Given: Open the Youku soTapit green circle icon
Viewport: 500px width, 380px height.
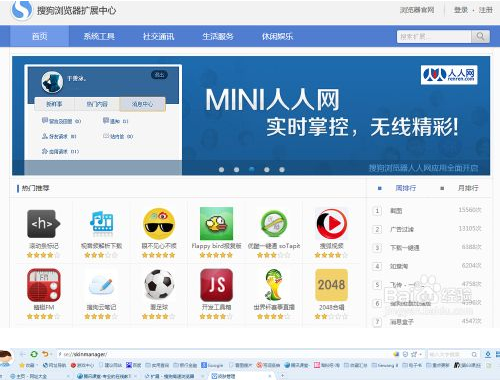Looking at the screenshot, I should [274, 223].
